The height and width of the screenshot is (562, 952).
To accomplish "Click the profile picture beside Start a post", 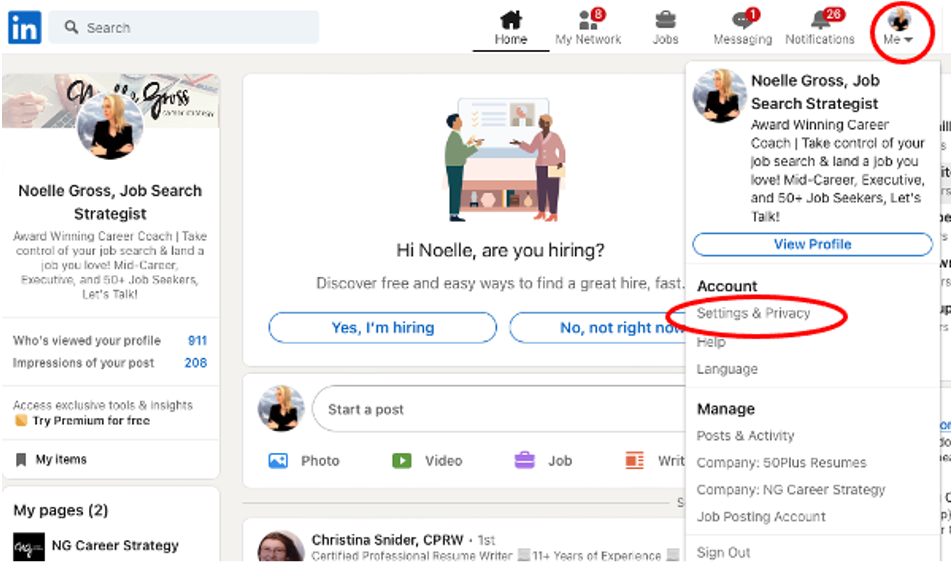I will click(281, 408).
